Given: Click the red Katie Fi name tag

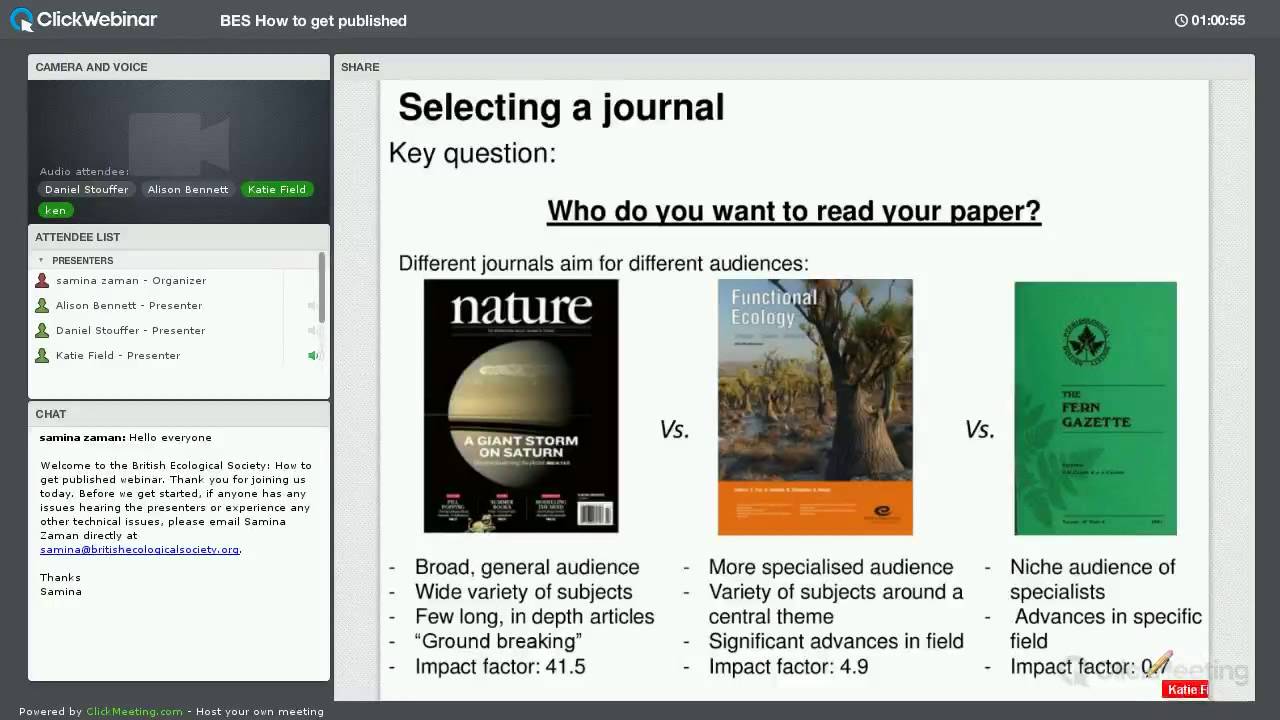Looking at the screenshot, I should pyautogui.click(x=1186, y=689).
